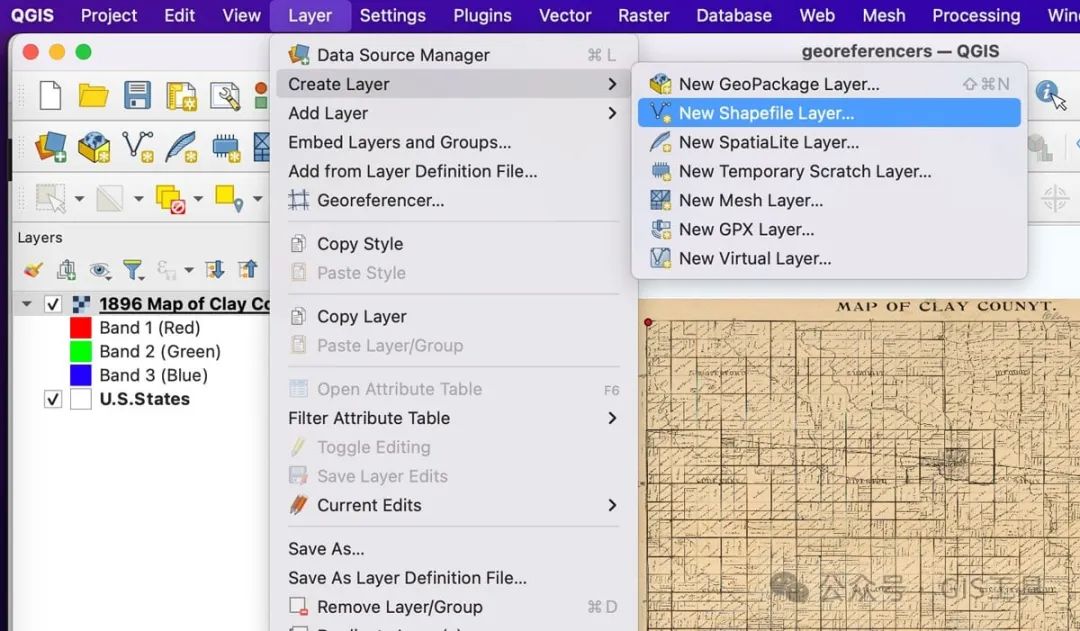Screen dimensions: 1080x631
Task: Open Data Source Manager toolbar icon
Action: [x=51, y=147]
